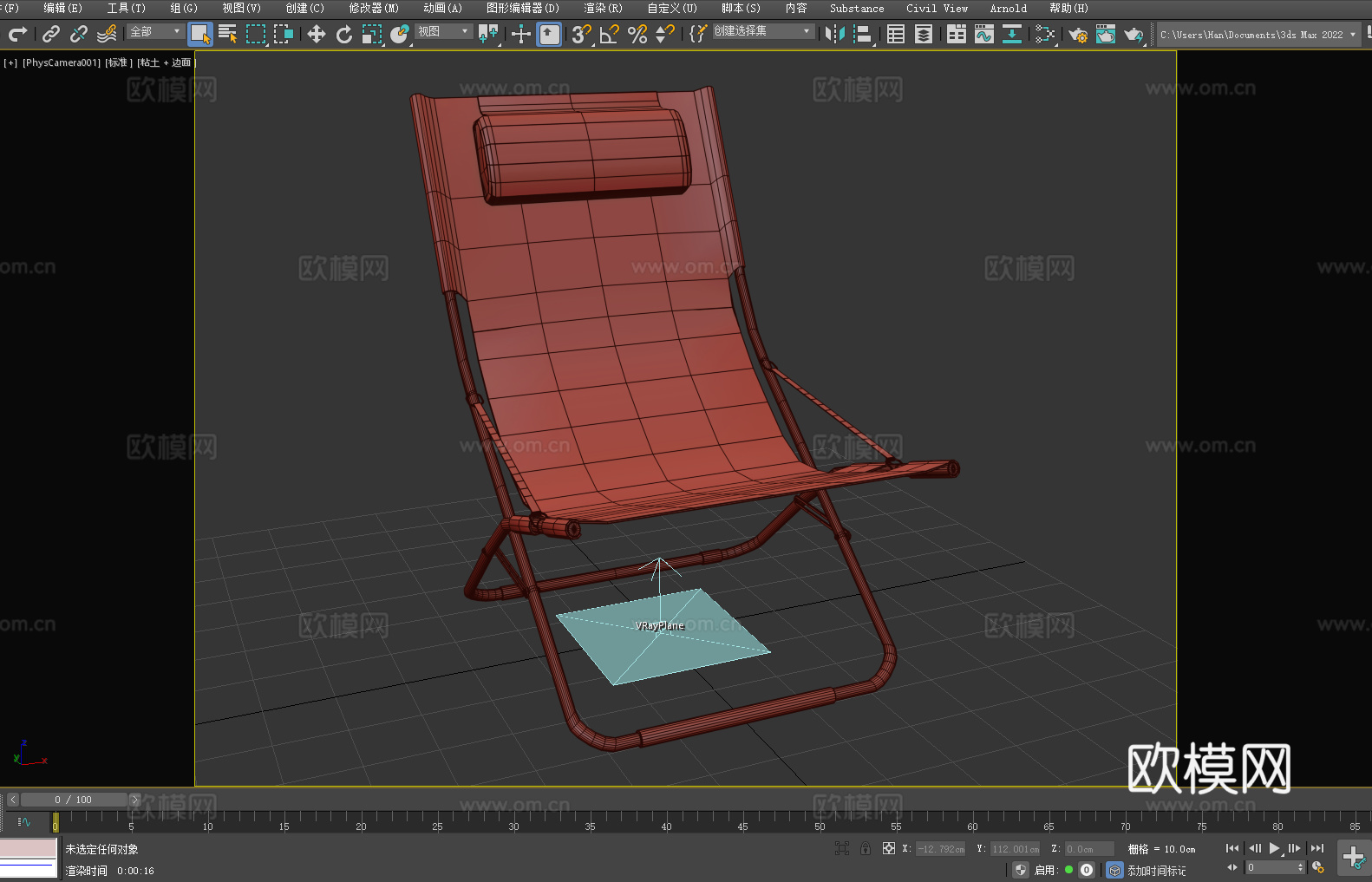
Task: Open 工具(T) menu
Action: [x=126, y=8]
